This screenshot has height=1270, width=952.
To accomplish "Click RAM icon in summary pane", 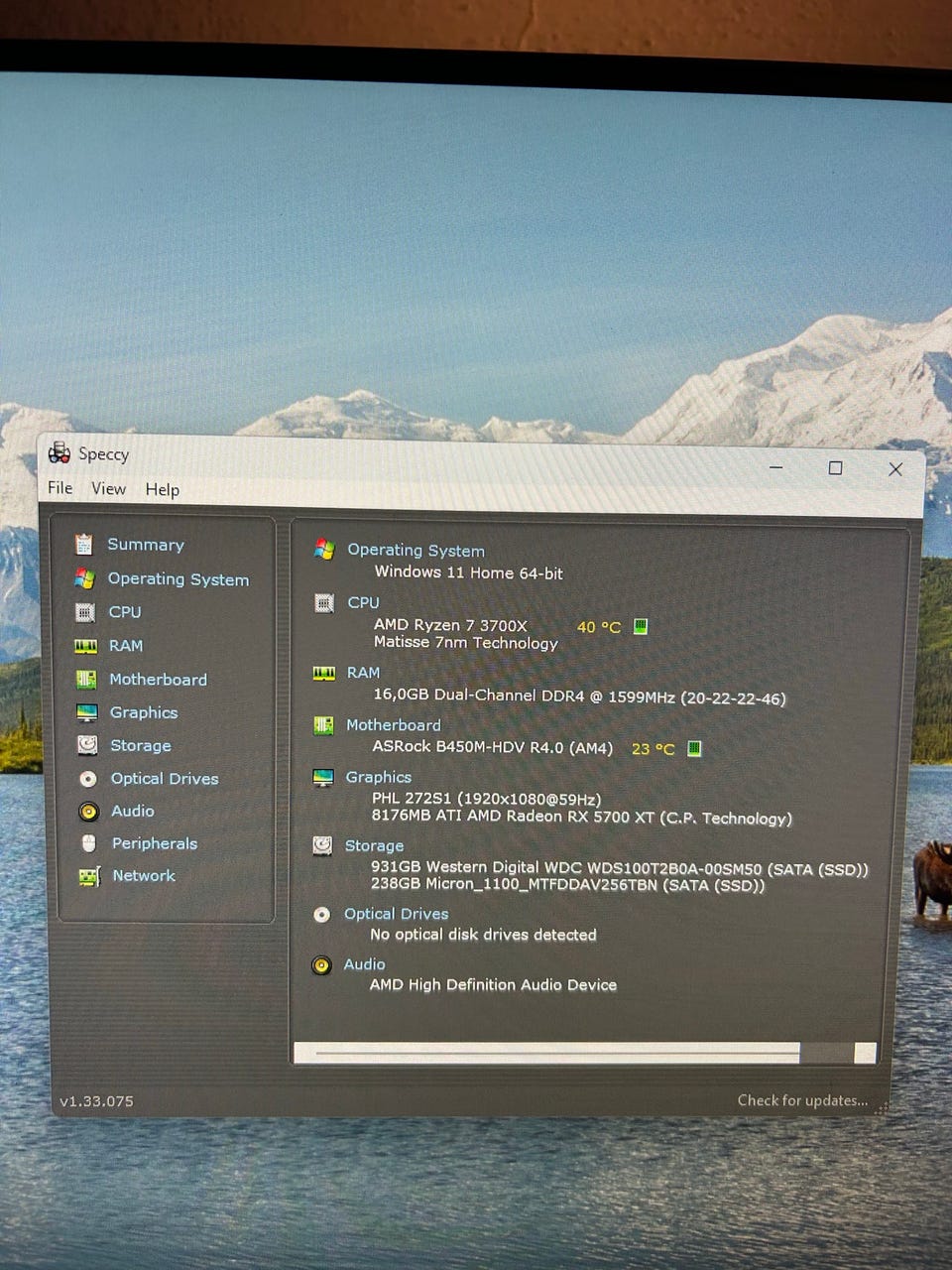I will (324, 673).
